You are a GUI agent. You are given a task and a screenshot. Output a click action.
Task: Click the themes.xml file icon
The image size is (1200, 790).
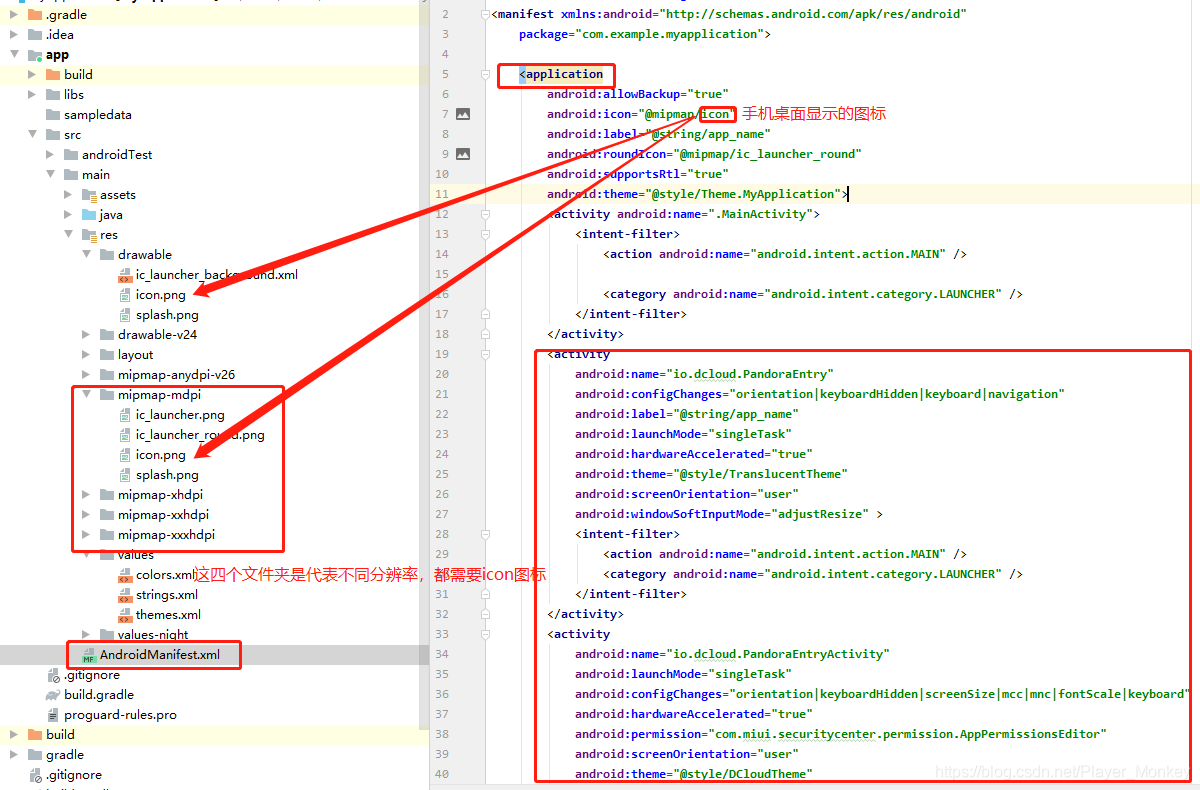coord(125,615)
